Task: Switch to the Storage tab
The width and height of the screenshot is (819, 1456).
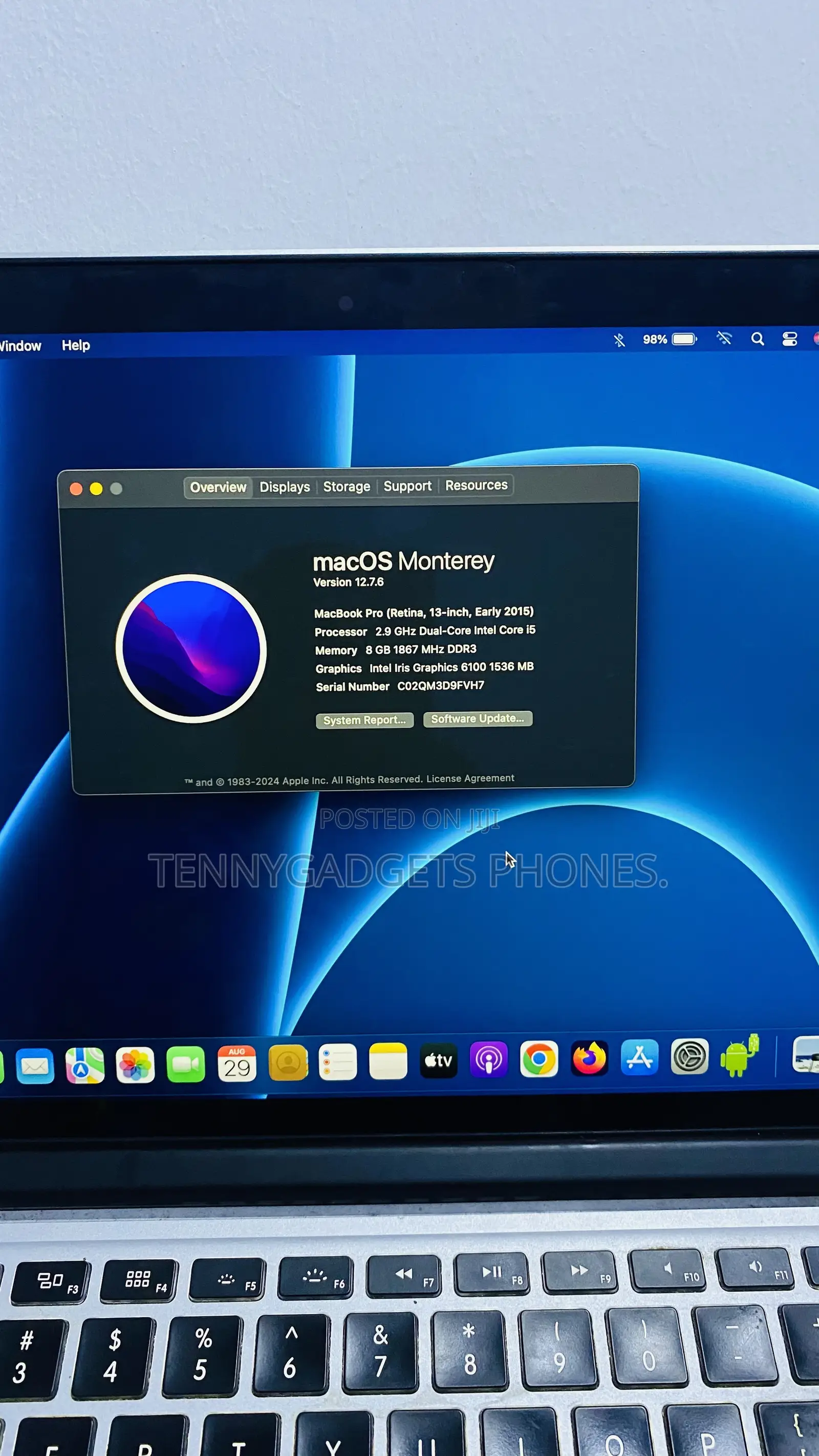Action: (x=347, y=486)
